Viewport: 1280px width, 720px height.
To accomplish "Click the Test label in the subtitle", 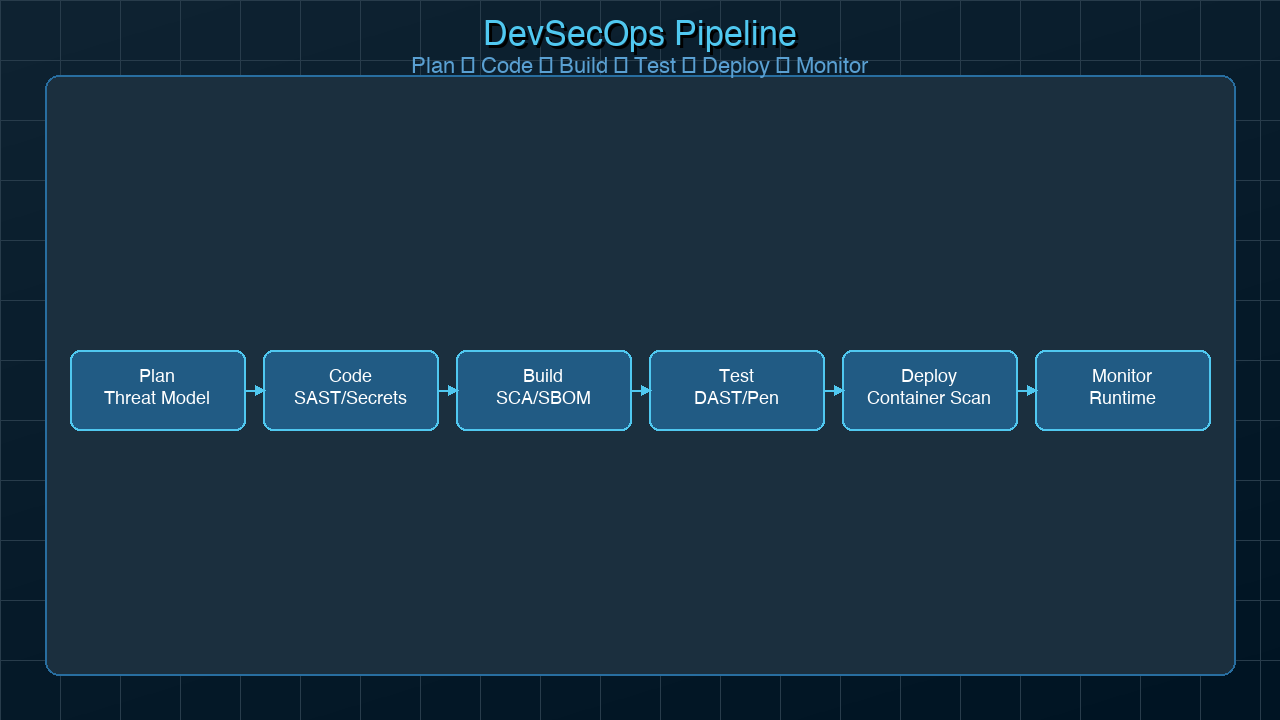I will 657,66.
